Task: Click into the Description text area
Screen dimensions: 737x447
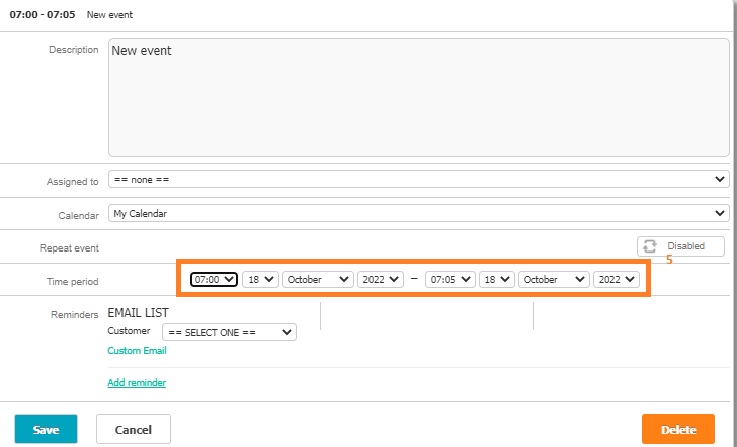Action: 418,98
